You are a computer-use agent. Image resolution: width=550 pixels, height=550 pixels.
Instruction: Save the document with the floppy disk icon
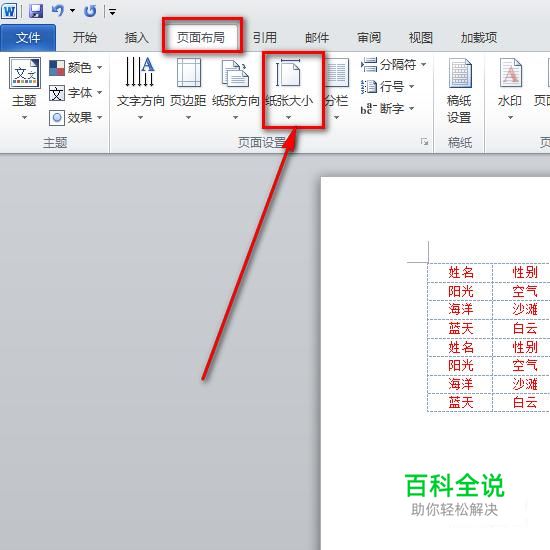pyautogui.click(x=36, y=11)
